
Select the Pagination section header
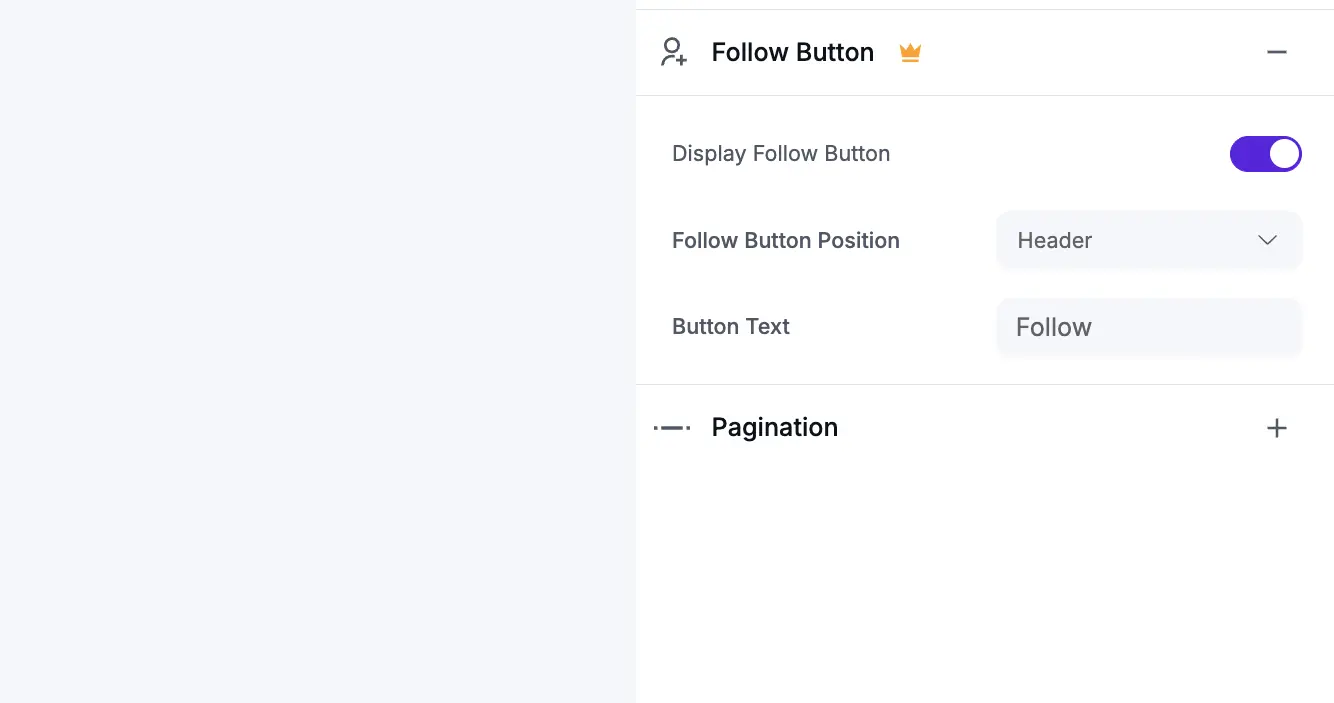[x=774, y=427]
